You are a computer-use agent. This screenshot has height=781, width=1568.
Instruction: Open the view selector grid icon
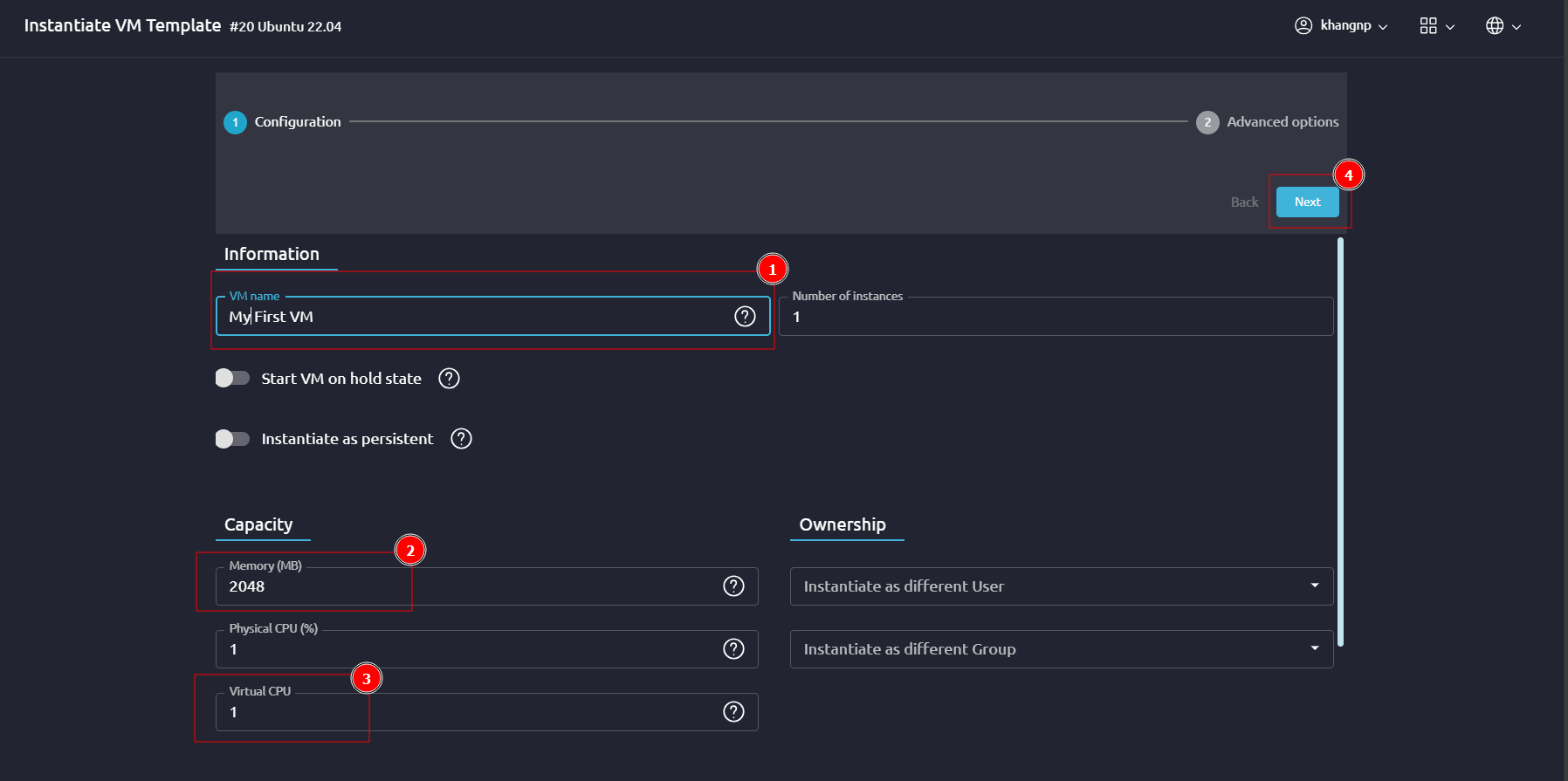pos(1436,26)
